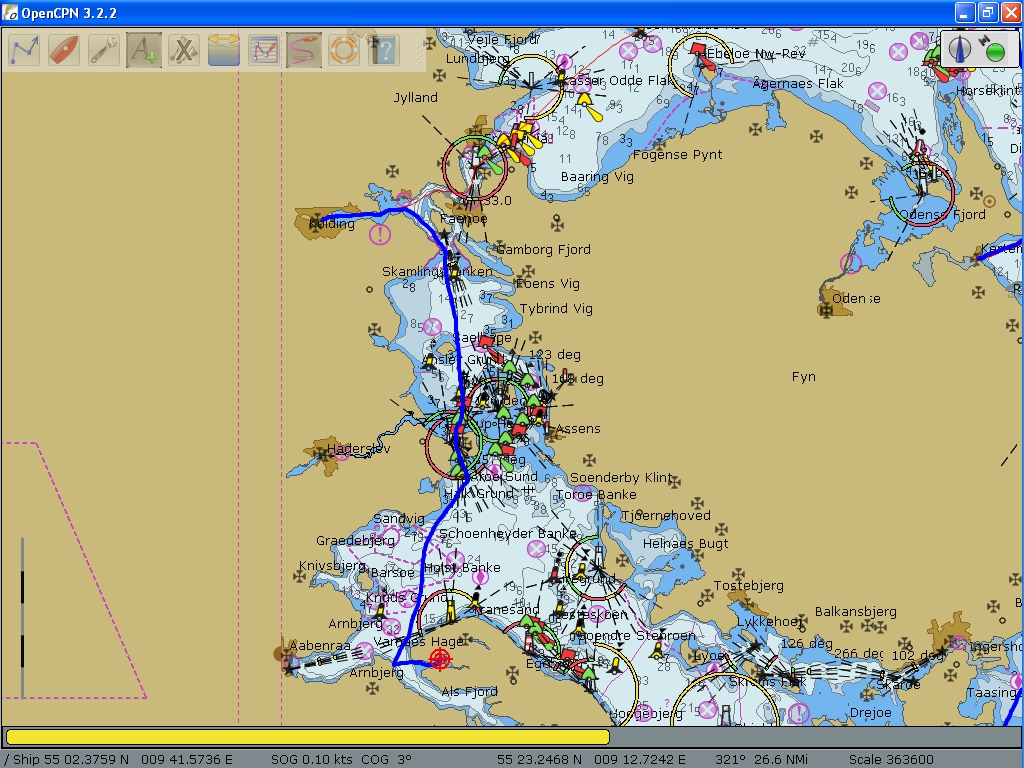The height and width of the screenshot is (768, 1024).
Task: Click the Kolding town label
Action: (332, 224)
